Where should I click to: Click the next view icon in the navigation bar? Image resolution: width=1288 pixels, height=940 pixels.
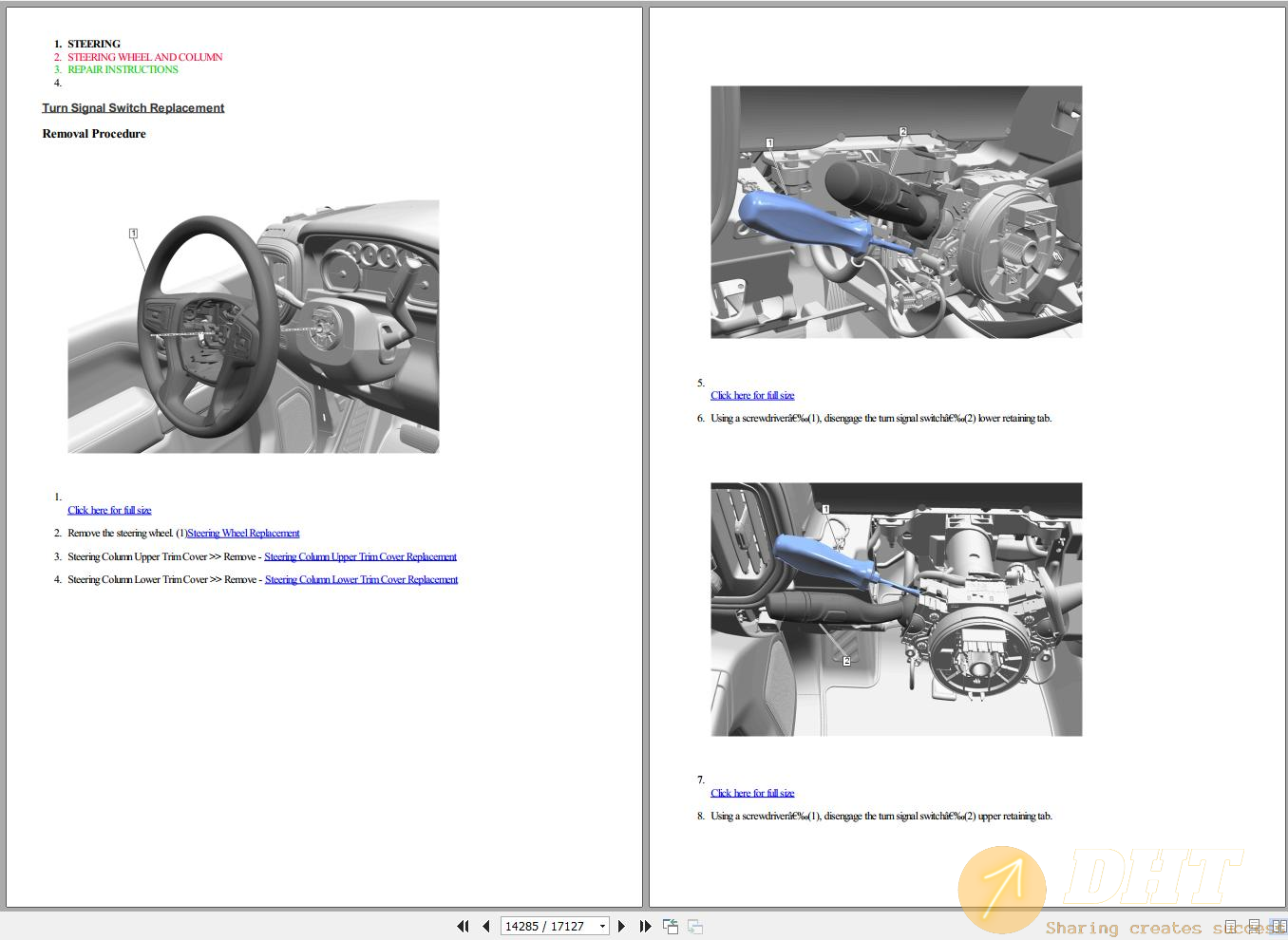pos(695,926)
